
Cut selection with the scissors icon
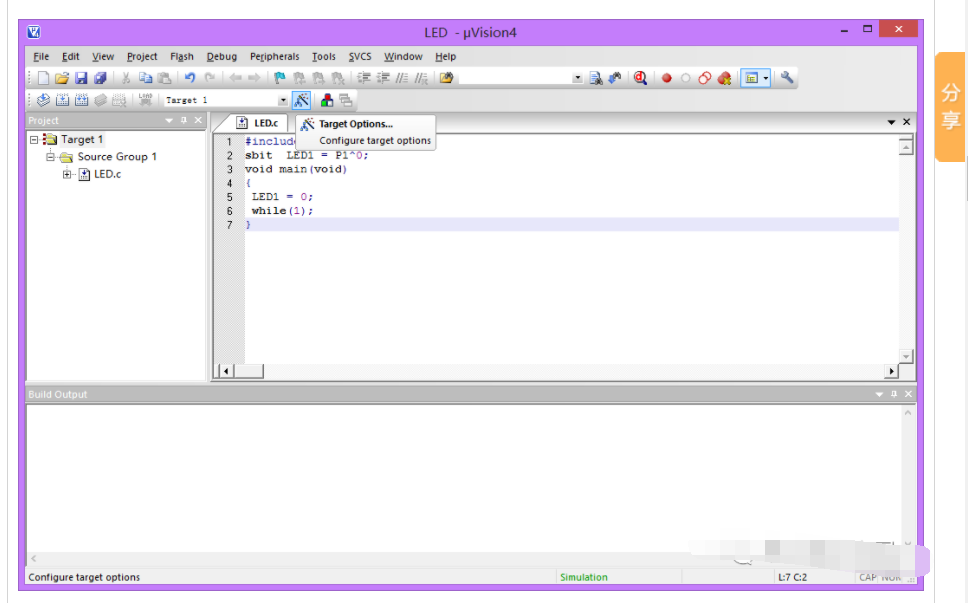126,78
